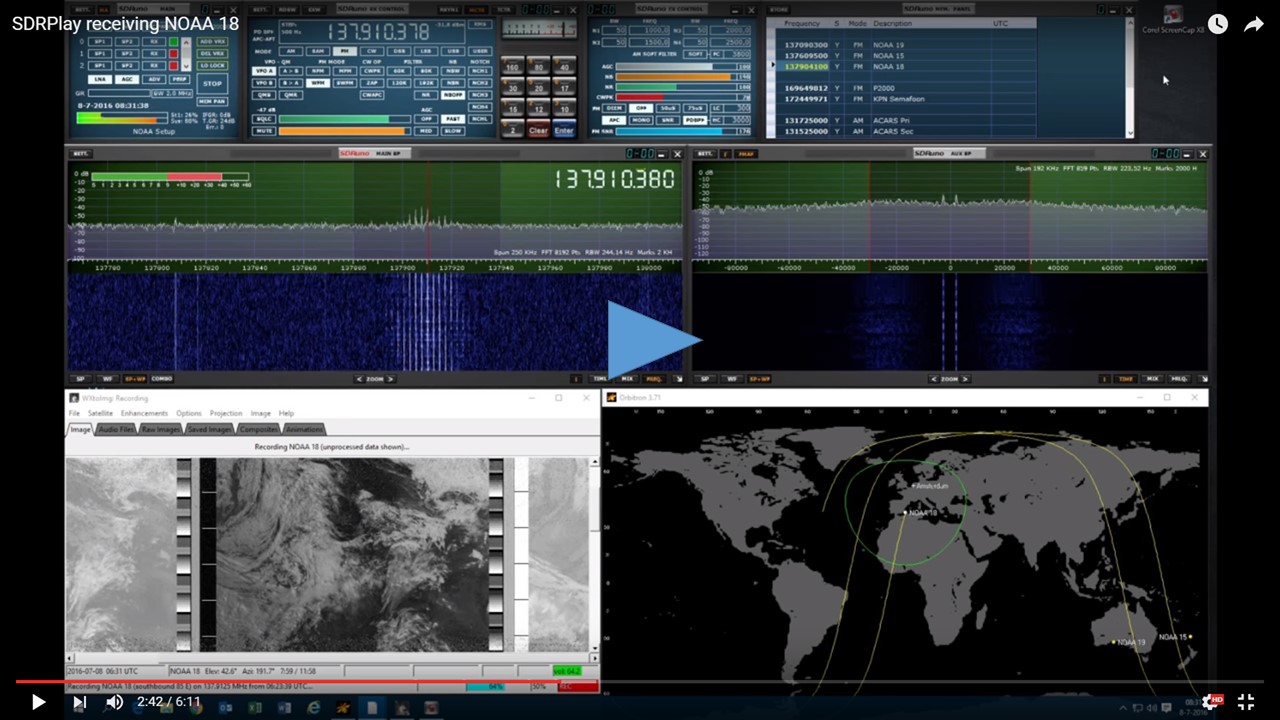Click the blue Enter key on the keypad
1280x720 pixels.
(x=564, y=130)
